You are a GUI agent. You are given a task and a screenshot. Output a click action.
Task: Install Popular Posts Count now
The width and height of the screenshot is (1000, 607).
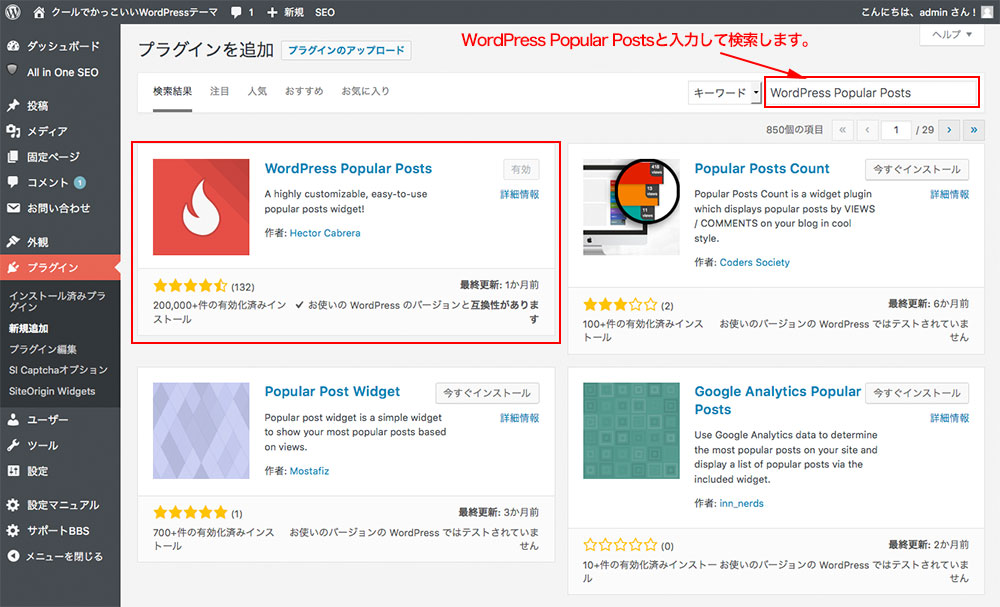point(917,170)
